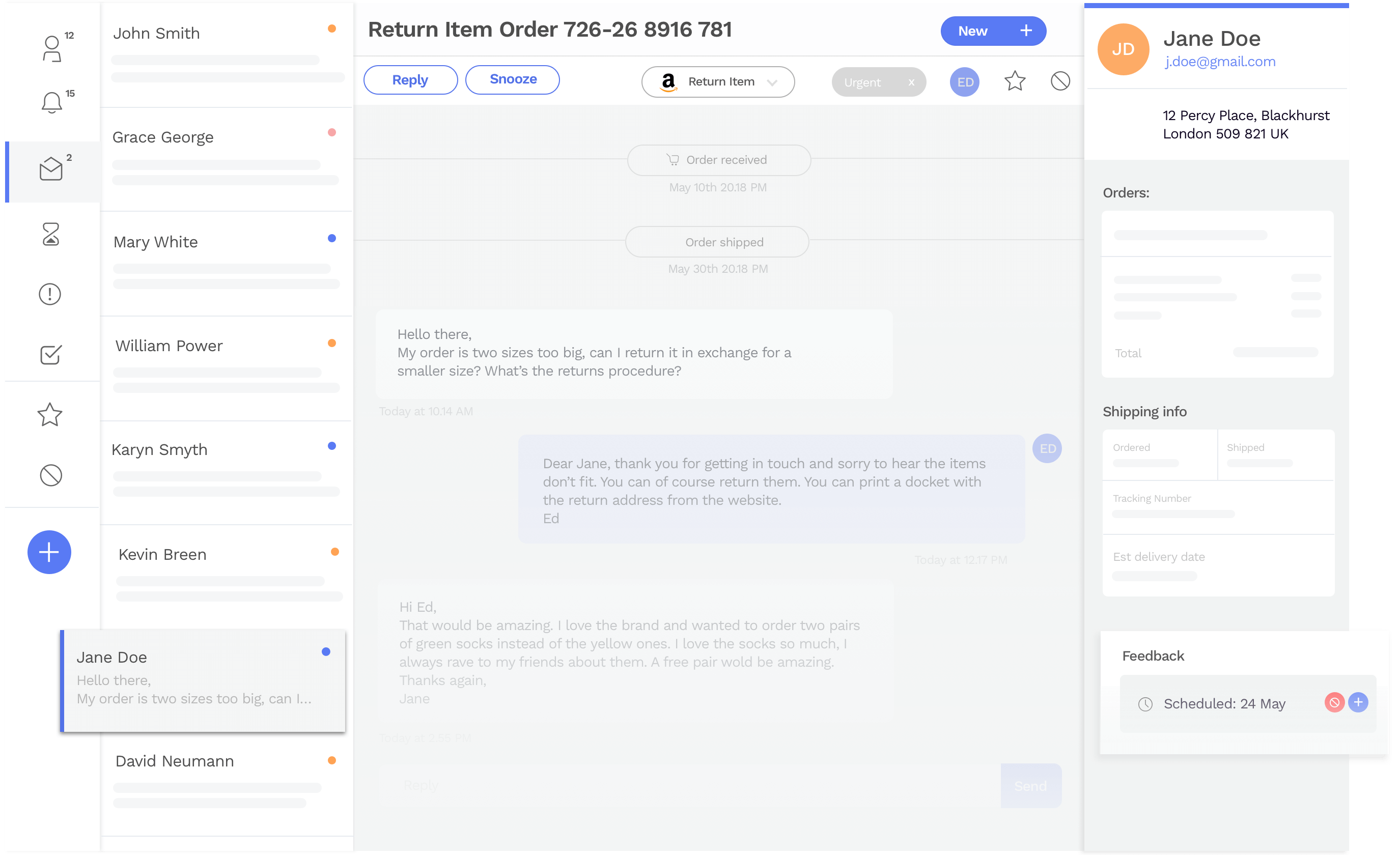Open David Neumann conversation
This screenshot has height=855, width=1400.
point(227,785)
